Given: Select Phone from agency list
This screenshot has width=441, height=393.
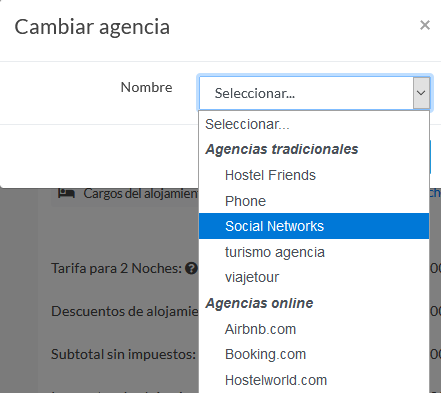Looking at the screenshot, I should coord(314,201).
